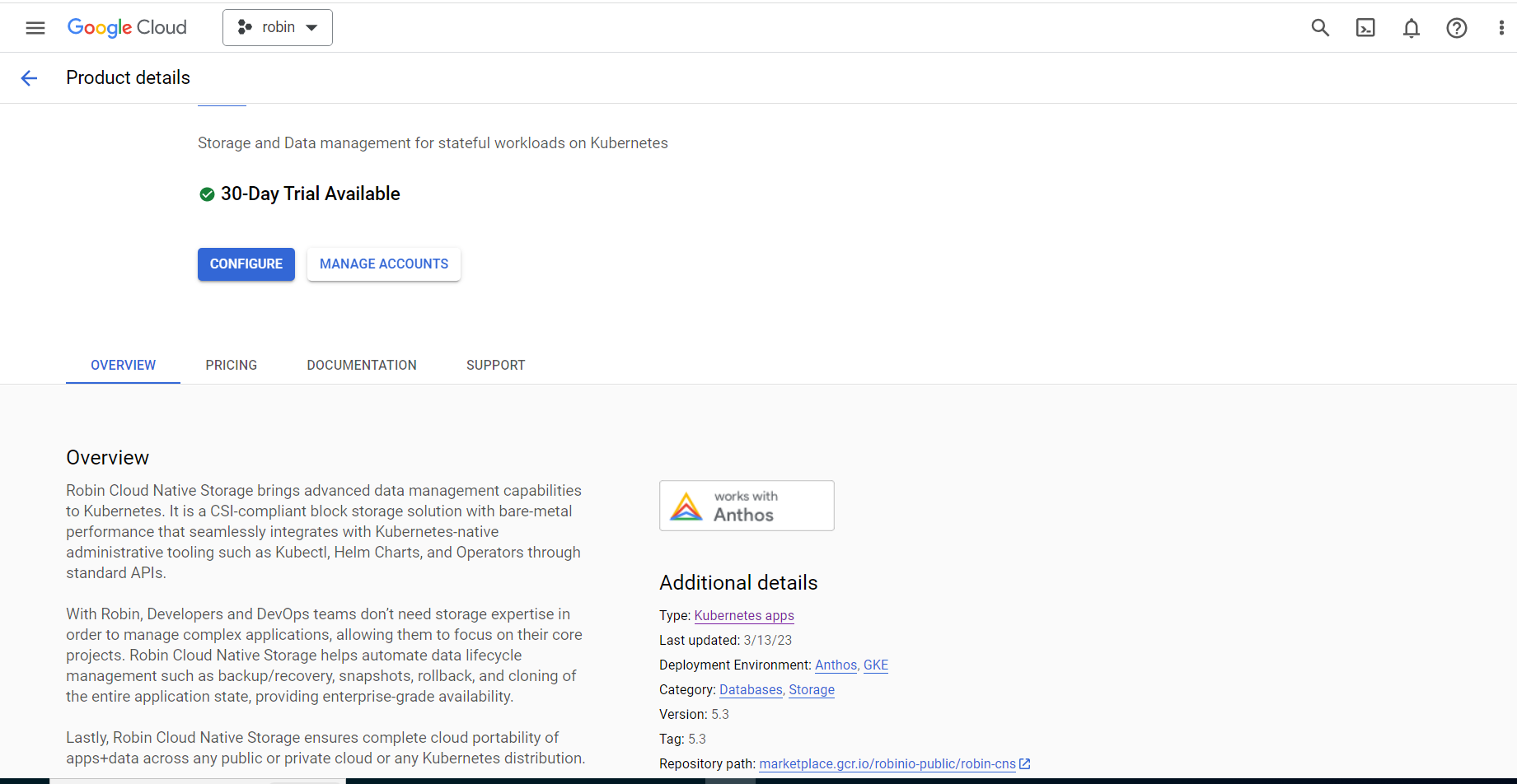Open the help menu
Viewport: 1517px width, 784px height.
click(x=1457, y=27)
